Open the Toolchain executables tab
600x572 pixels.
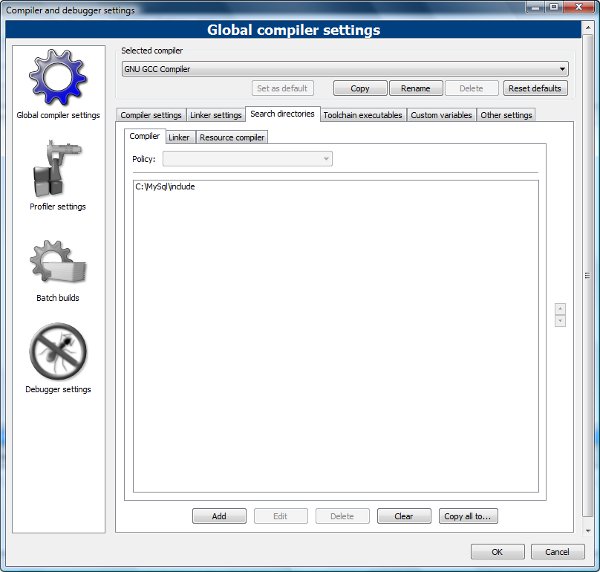(363, 115)
